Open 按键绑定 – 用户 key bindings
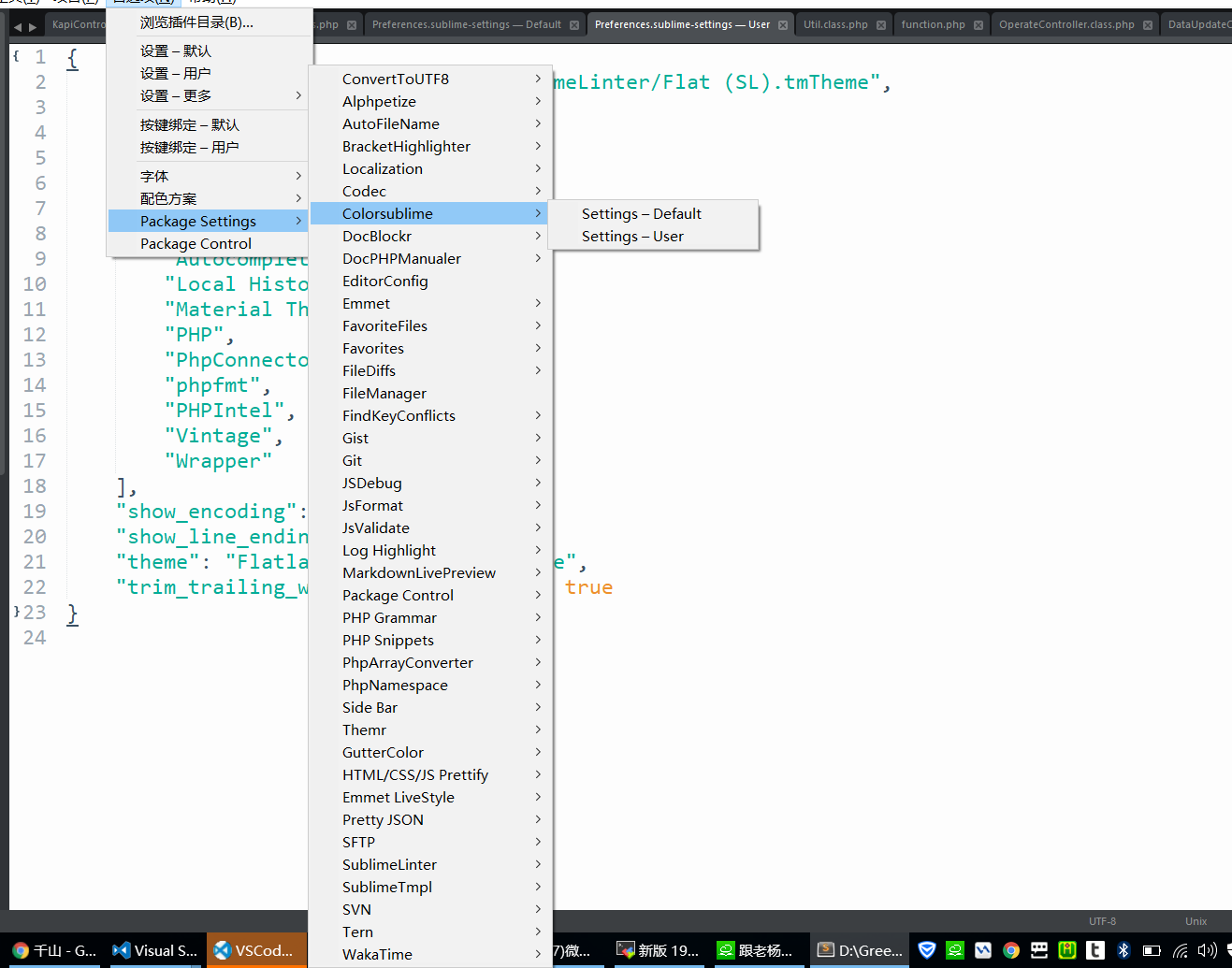The height and width of the screenshot is (968, 1232). pyautogui.click(x=210, y=147)
